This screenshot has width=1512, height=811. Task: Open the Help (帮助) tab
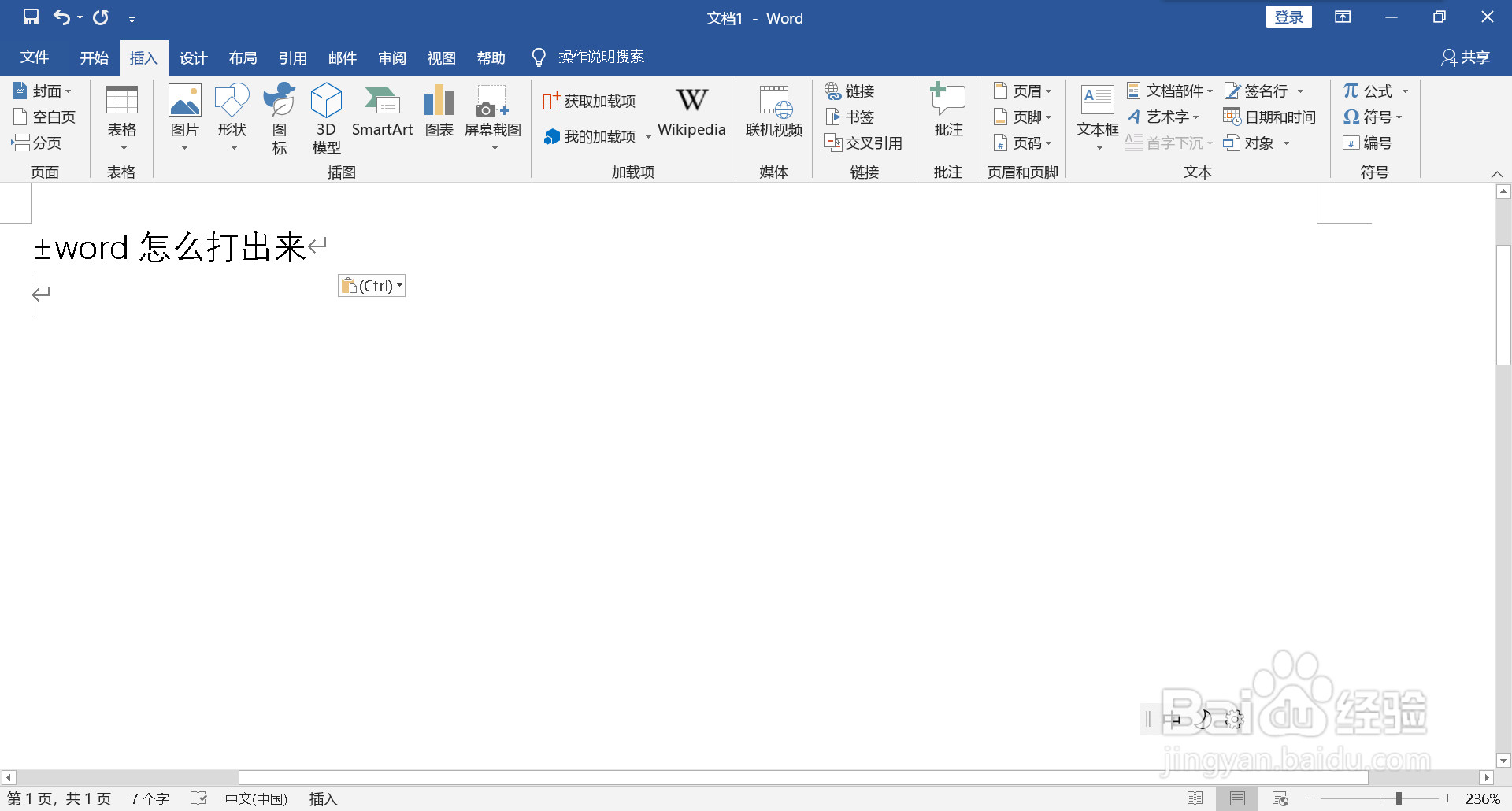(491, 57)
